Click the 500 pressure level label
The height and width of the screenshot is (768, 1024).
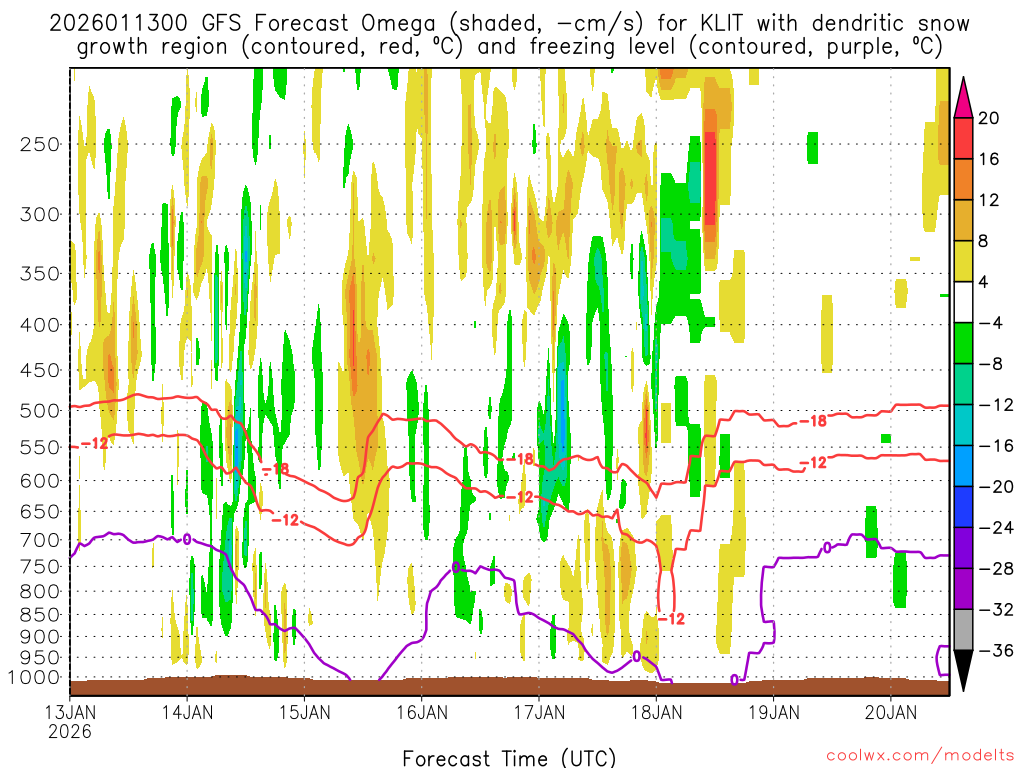(x=40, y=411)
